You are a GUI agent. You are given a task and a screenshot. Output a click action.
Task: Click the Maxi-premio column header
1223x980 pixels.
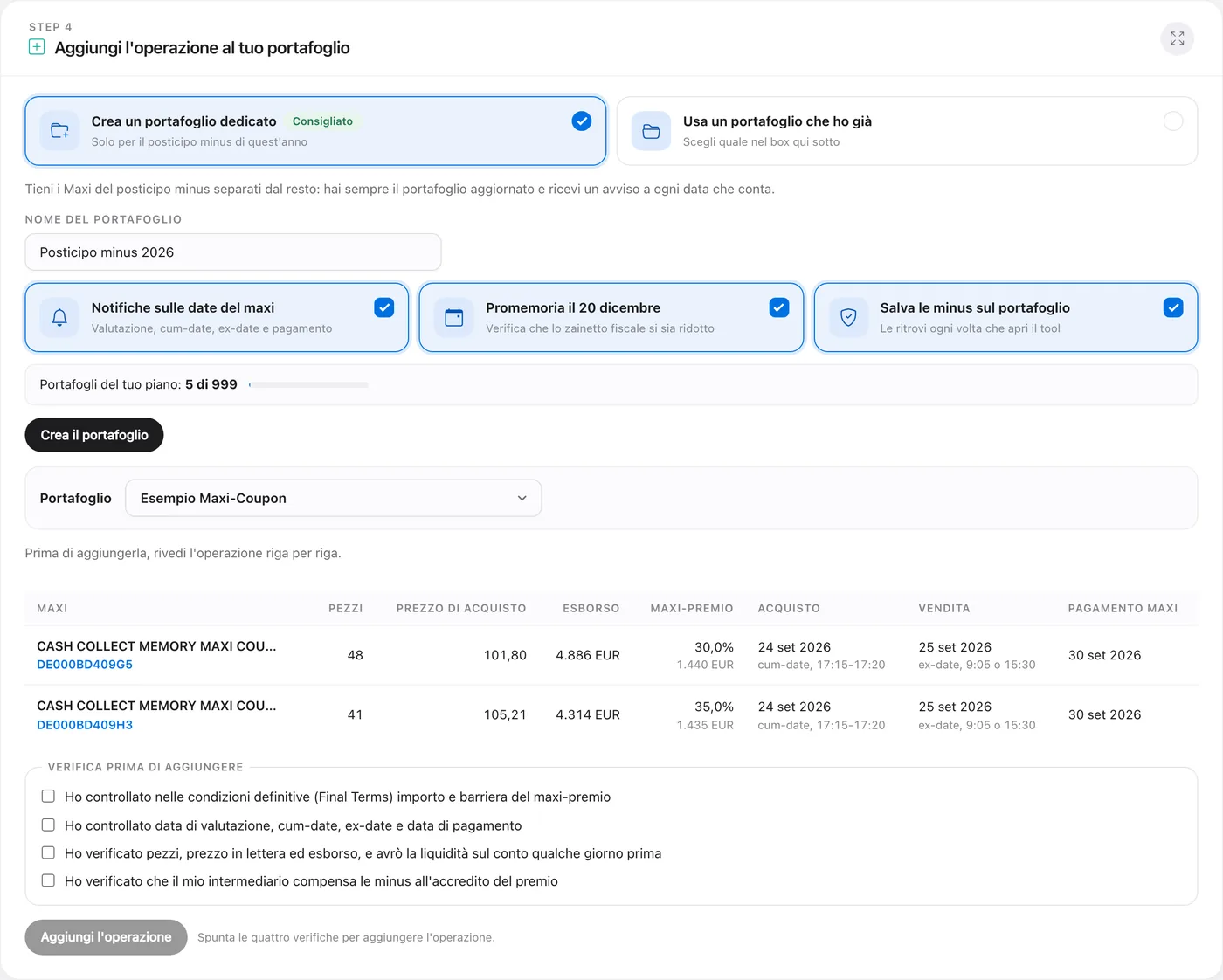click(692, 608)
